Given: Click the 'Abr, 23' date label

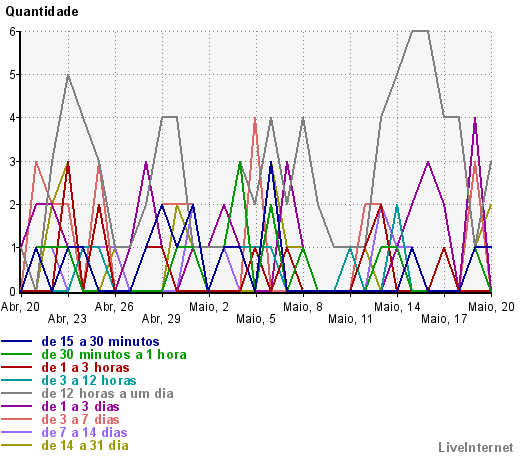Looking at the screenshot, I should coord(67,319).
